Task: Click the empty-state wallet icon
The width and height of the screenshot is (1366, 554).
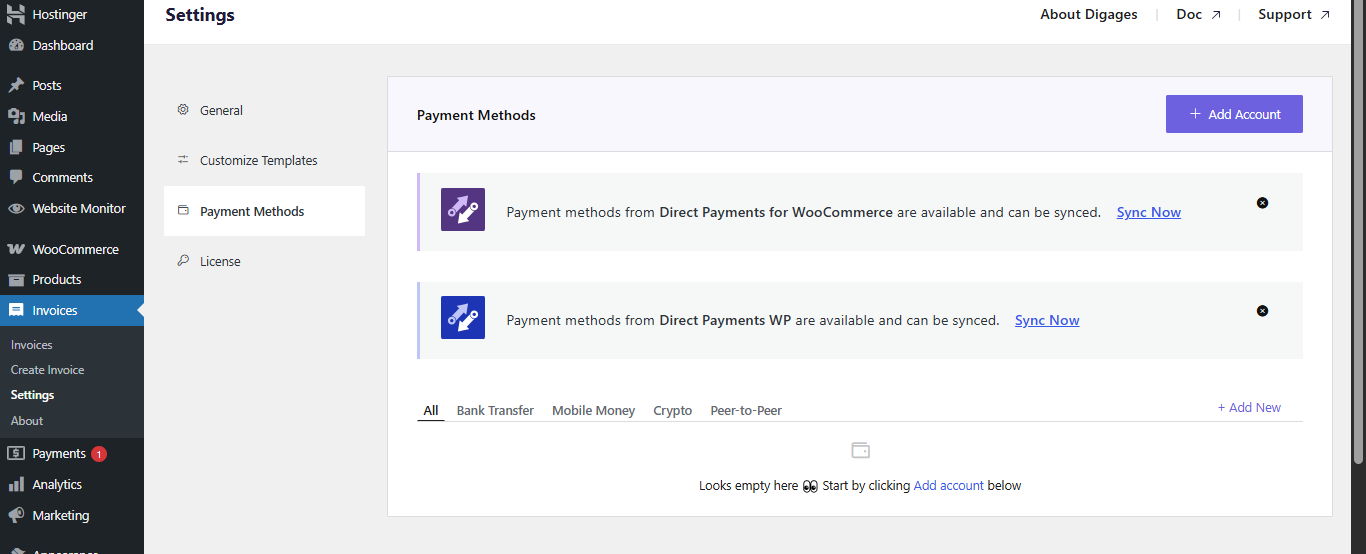Action: click(x=860, y=450)
